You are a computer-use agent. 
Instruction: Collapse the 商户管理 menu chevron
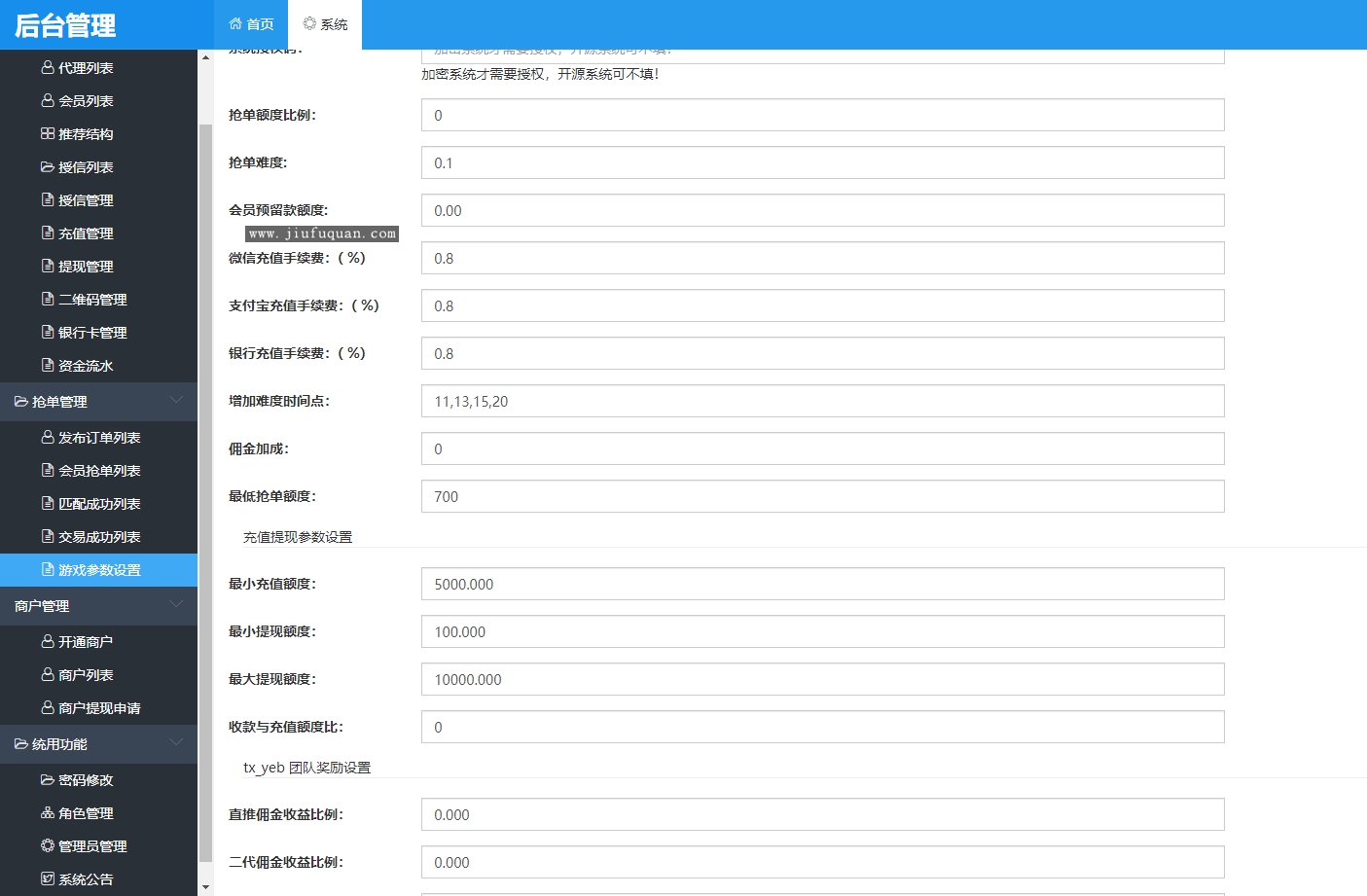(176, 604)
